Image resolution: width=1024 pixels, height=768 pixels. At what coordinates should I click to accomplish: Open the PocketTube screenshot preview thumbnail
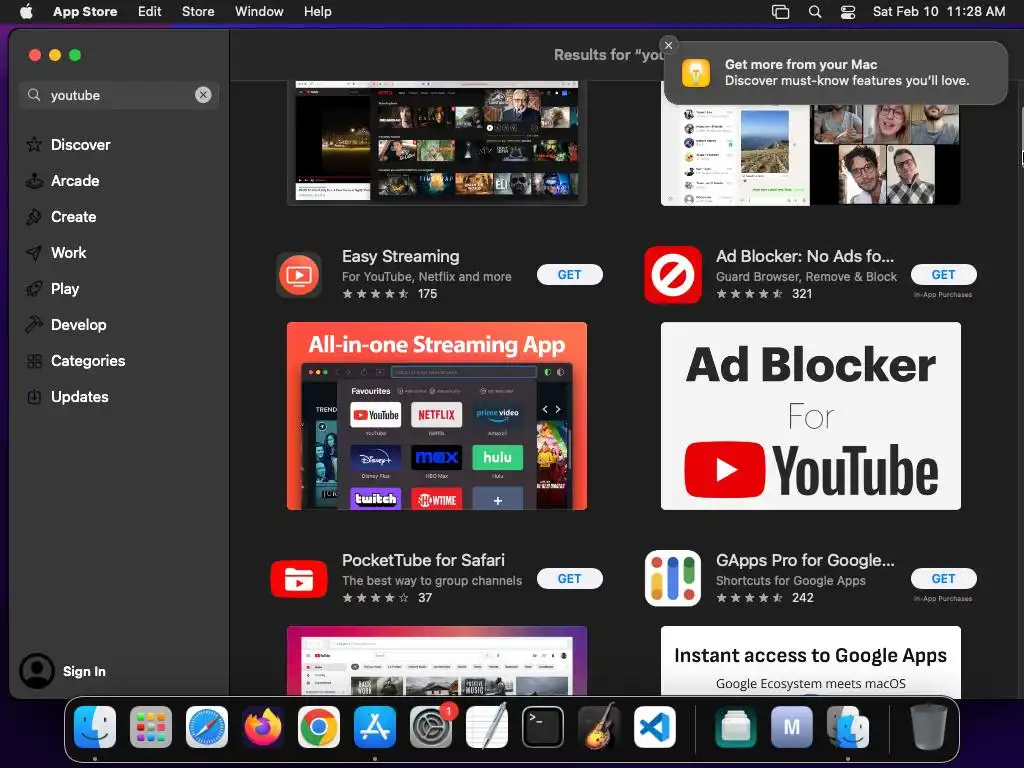437,661
